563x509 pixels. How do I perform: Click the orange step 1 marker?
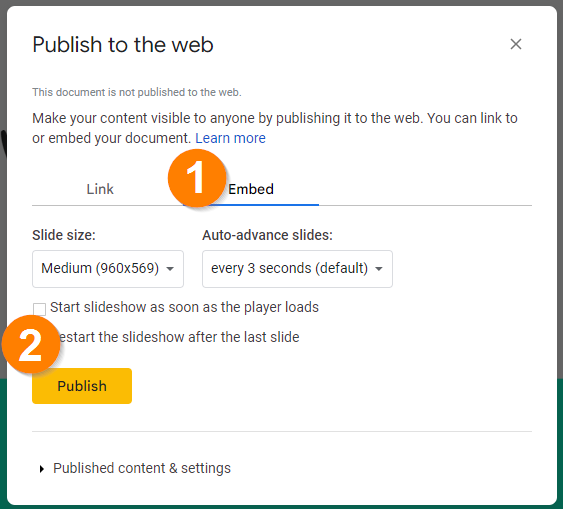point(197,178)
